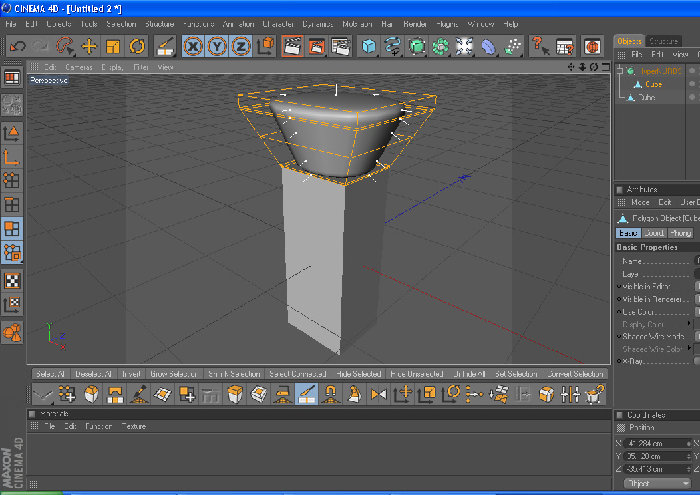The width and height of the screenshot is (700, 495).
Task: Edit the Y position value field
Action: (x=656, y=456)
